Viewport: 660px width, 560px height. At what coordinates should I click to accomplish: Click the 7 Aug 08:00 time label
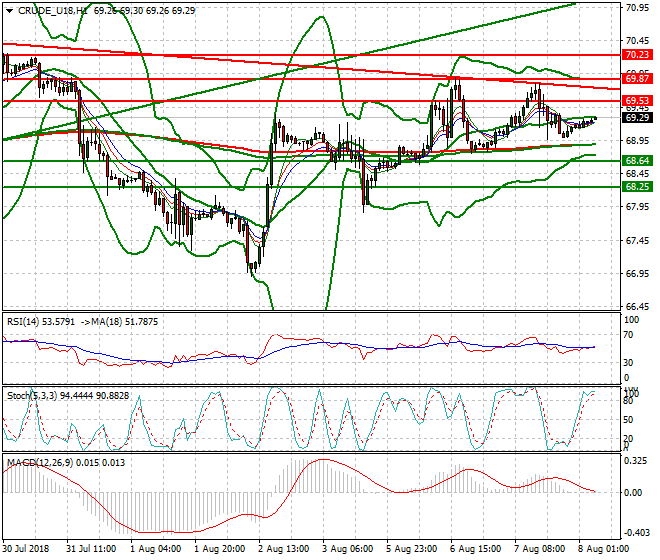click(x=540, y=549)
